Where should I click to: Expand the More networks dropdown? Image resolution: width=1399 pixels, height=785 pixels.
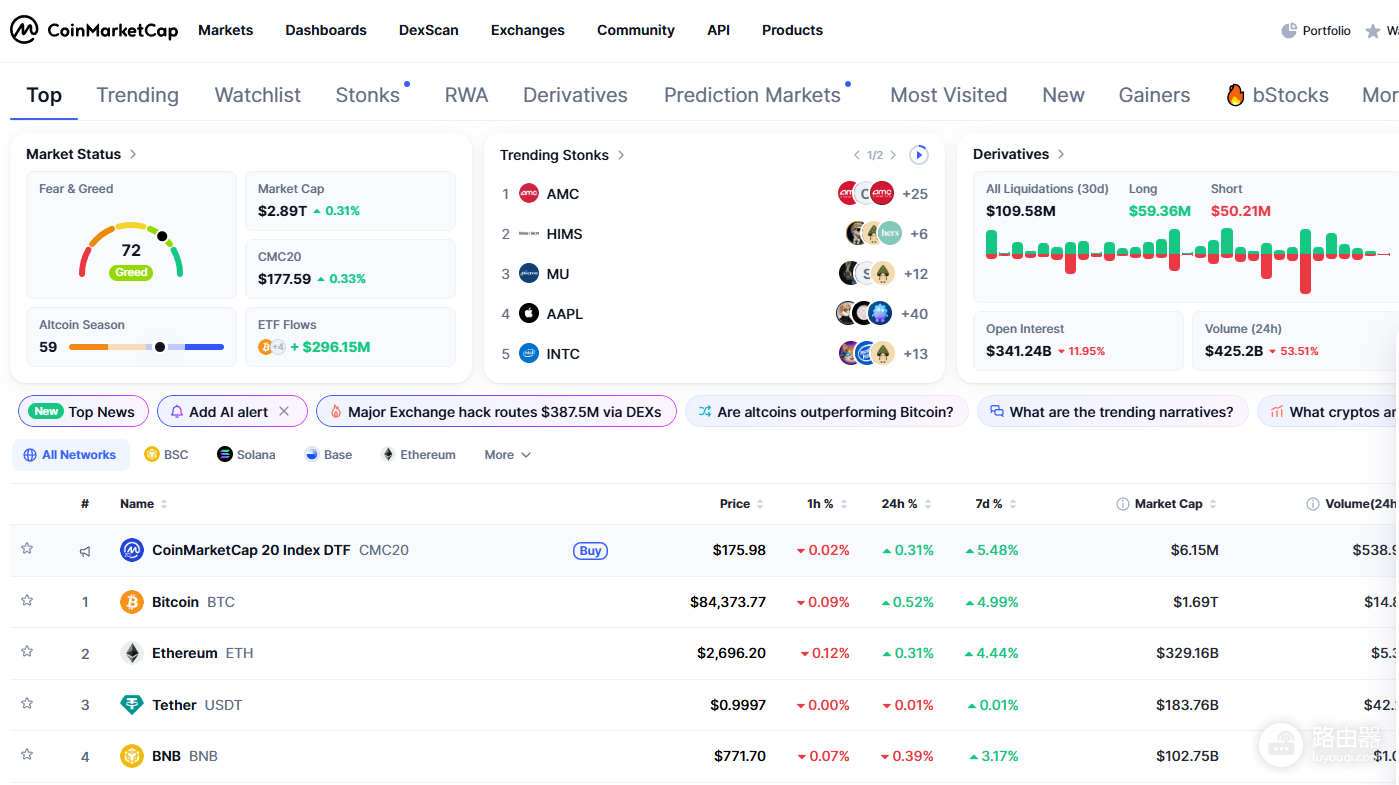(507, 455)
